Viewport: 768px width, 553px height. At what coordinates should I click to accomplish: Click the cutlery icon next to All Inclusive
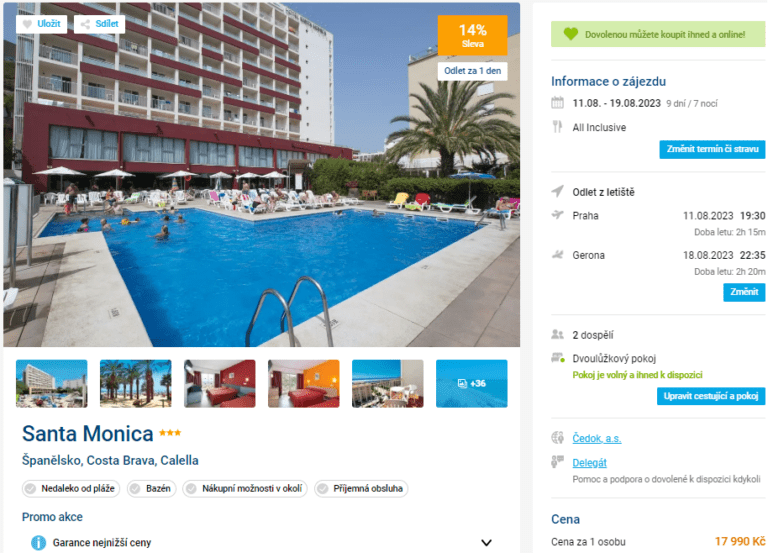click(x=557, y=127)
